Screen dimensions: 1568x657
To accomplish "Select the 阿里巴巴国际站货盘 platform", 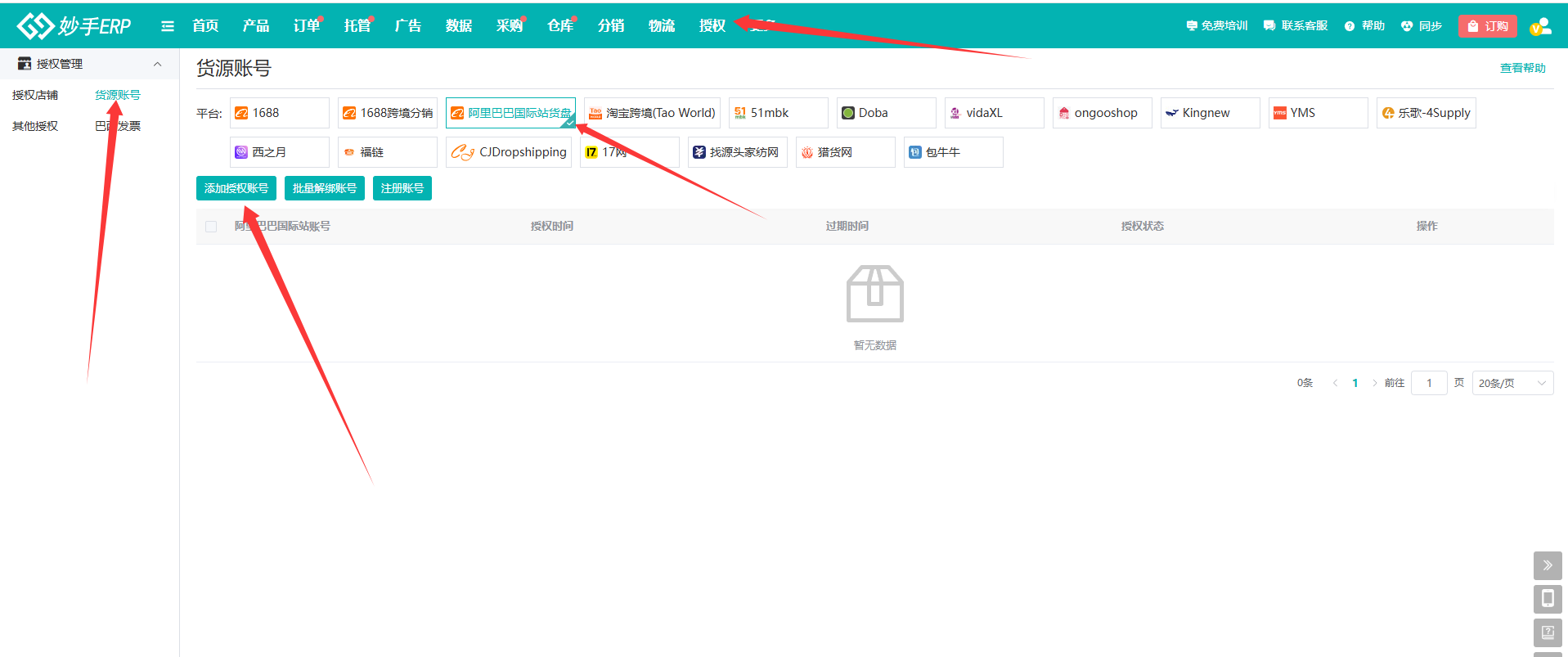I will click(x=510, y=113).
